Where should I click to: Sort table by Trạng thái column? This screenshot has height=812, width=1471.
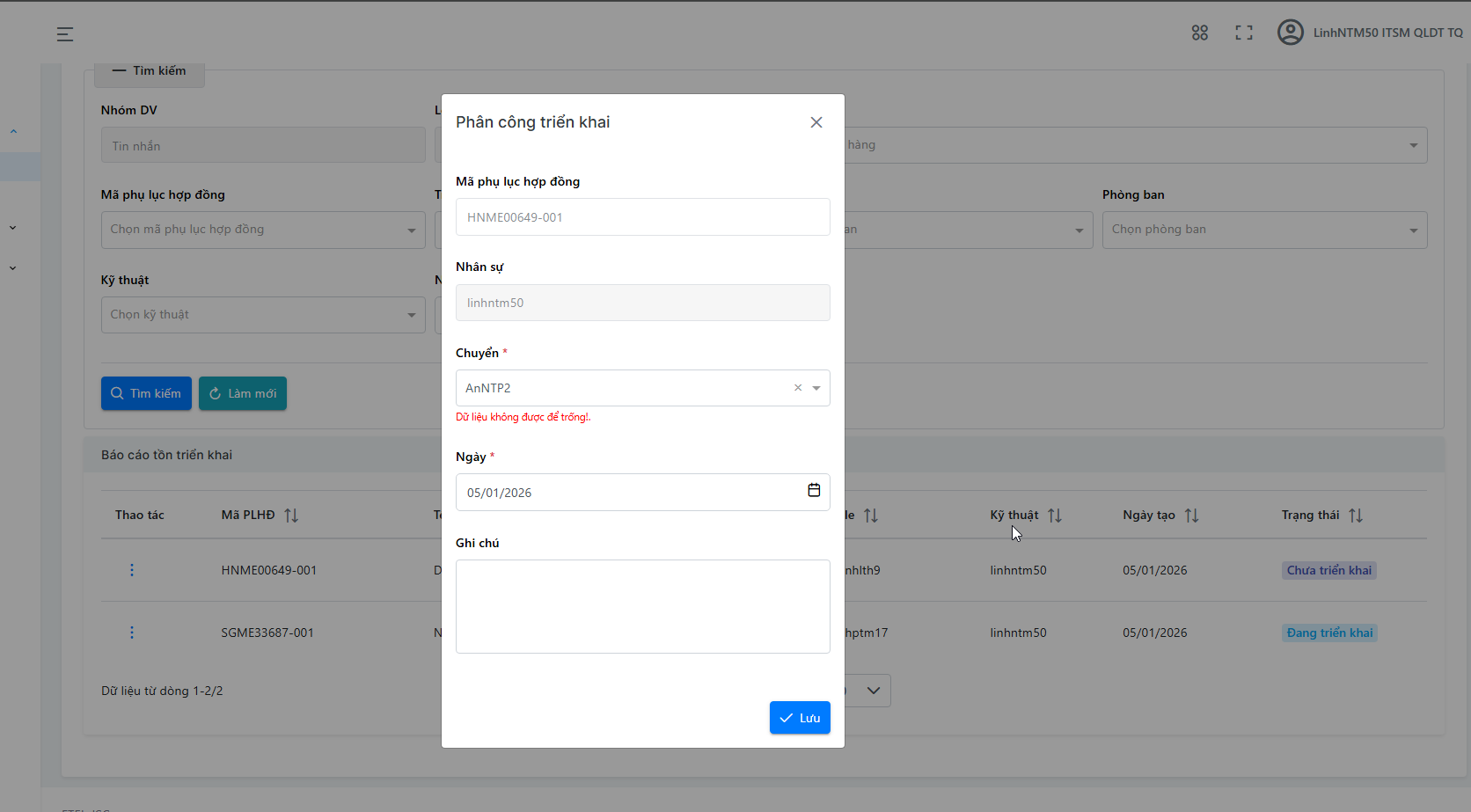[1356, 516]
